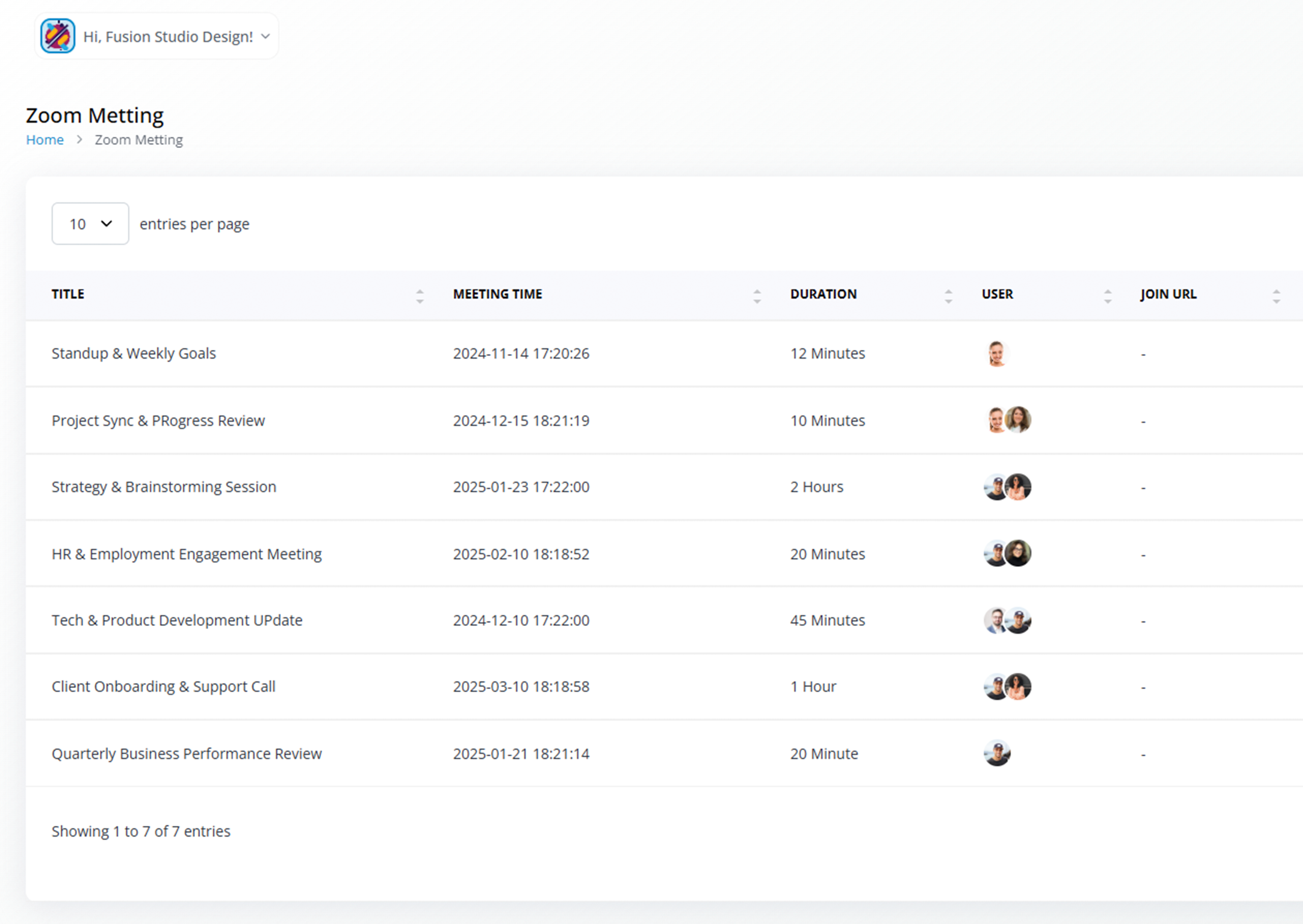1303x924 pixels.
Task: Click the Fusion Studio Design logo icon
Action: click(x=57, y=36)
